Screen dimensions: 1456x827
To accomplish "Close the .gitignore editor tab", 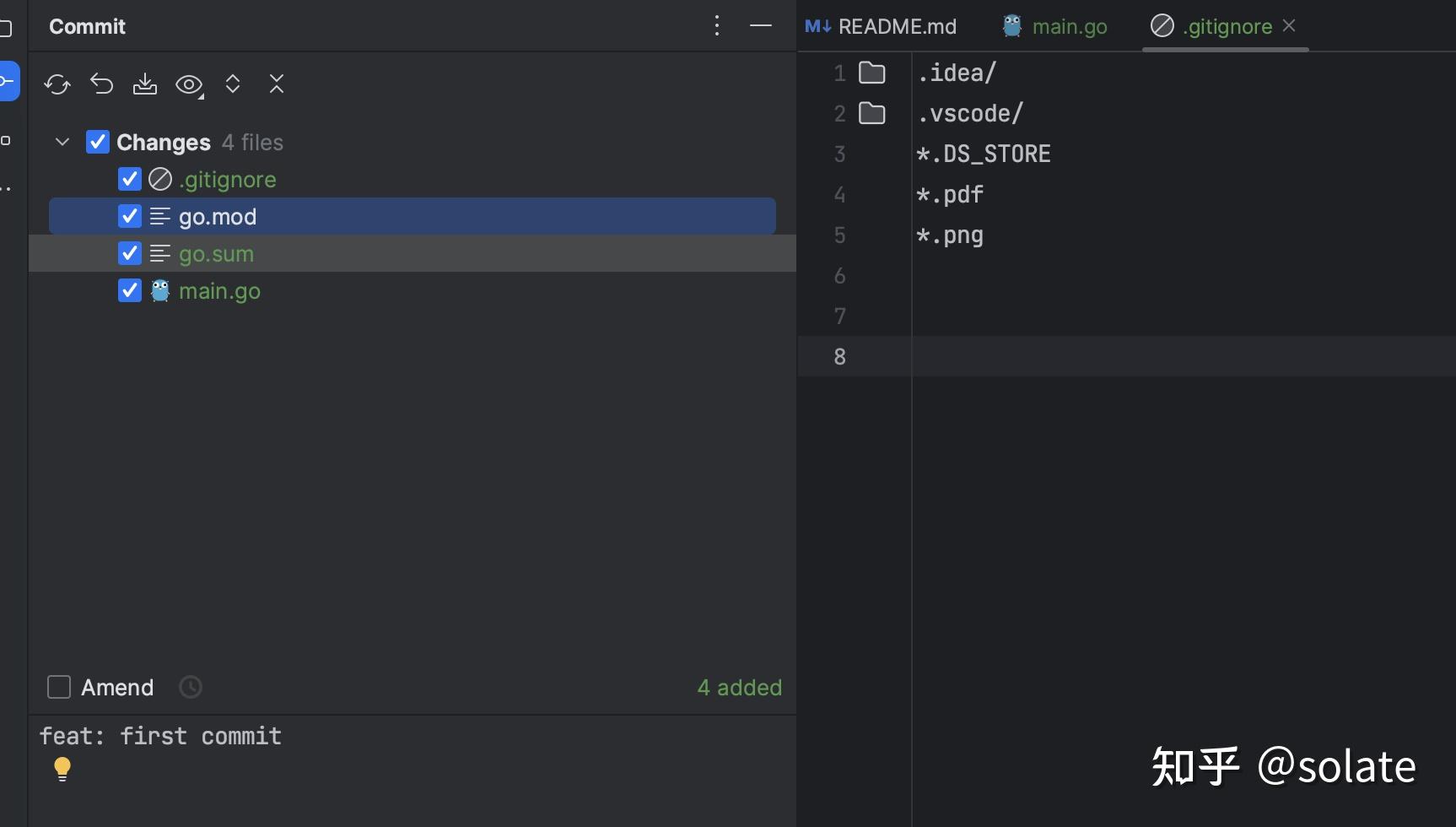I will (1289, 26).
